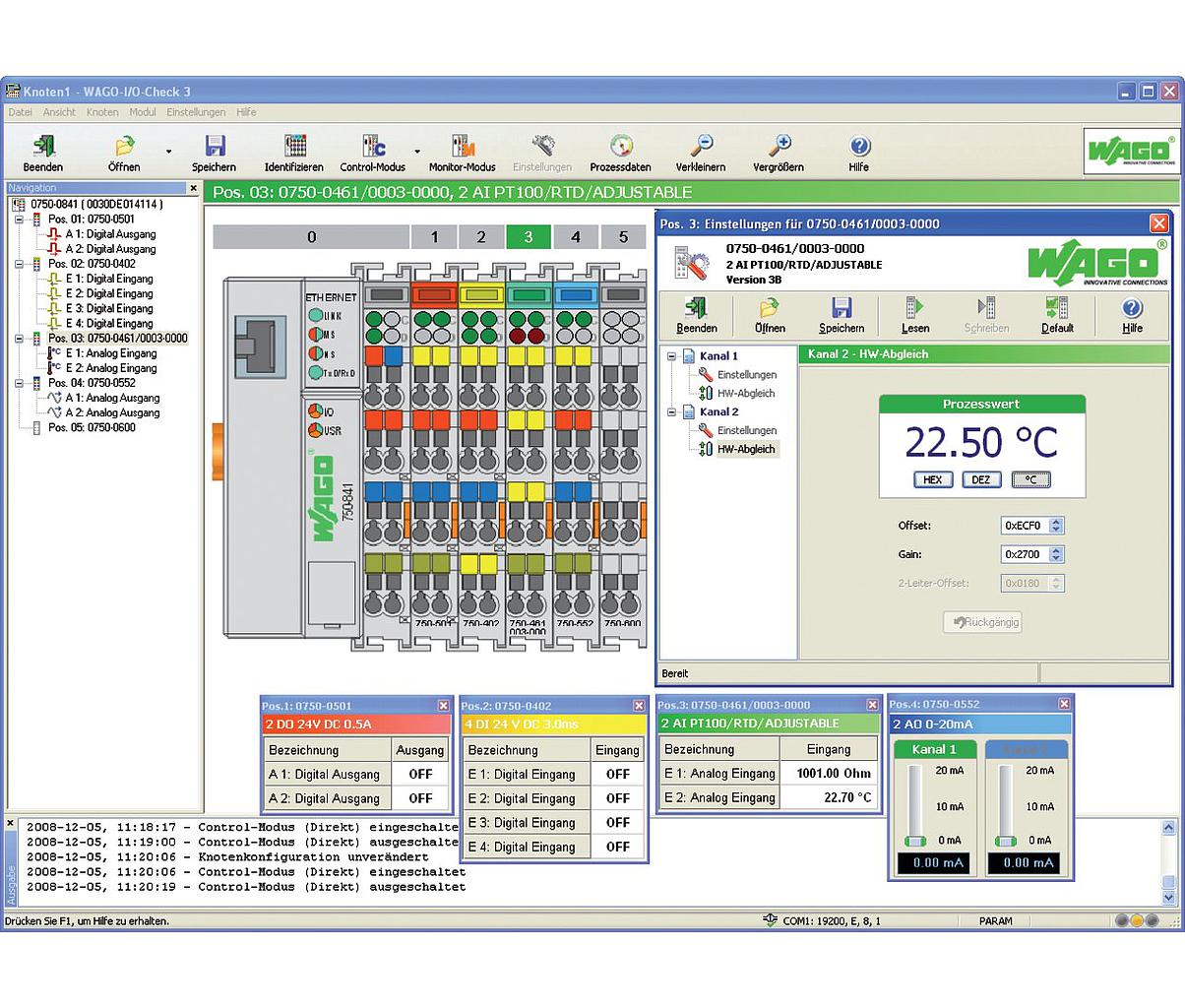The width and height of the screenshot is (1185, 1008).
Task: Click the Gain spinner arrows
Action: [x=1057, y=555]
